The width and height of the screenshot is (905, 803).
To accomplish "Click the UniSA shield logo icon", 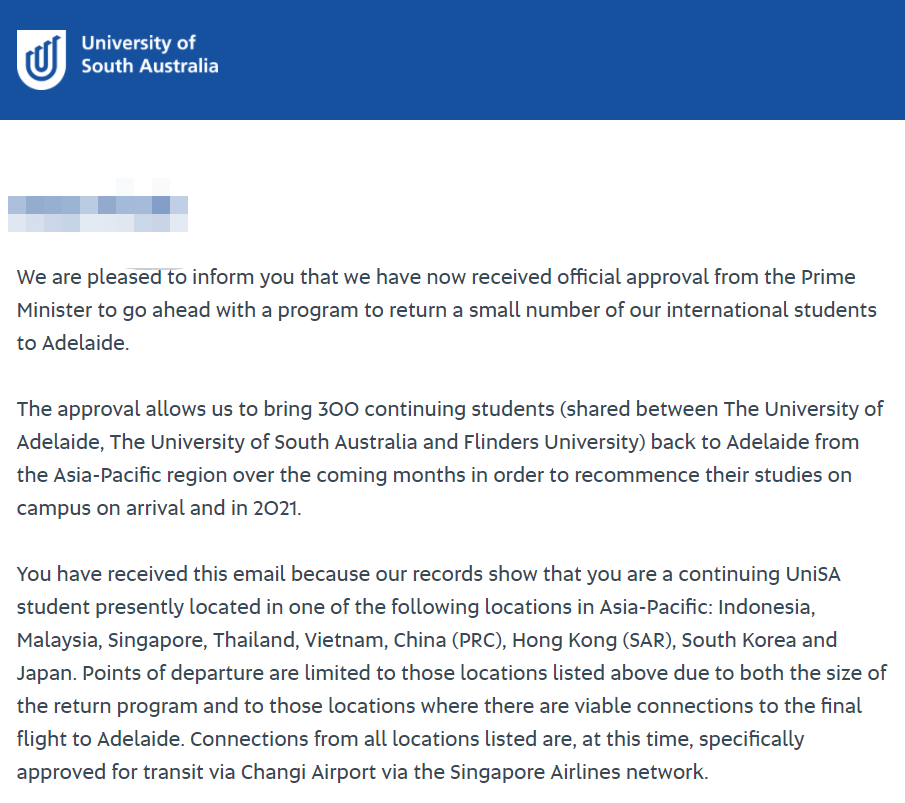I will click(41, 59).
